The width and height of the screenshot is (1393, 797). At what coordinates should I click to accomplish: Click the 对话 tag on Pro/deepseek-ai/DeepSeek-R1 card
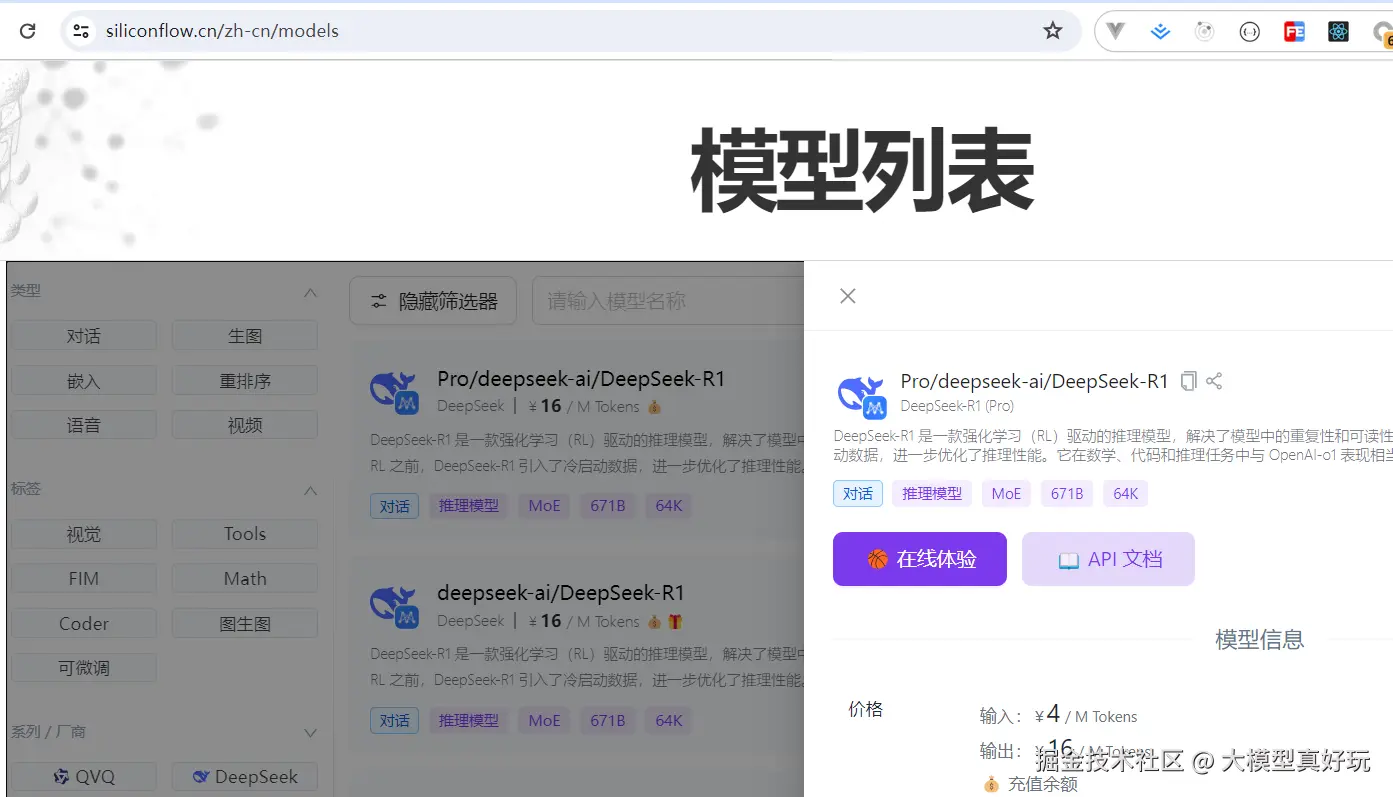pyautogui.click(x=395, y=506)
